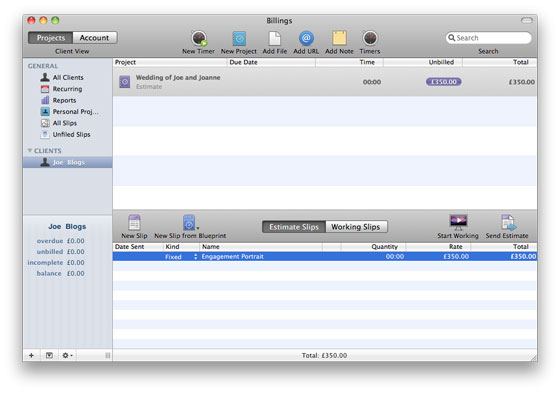Click the toolbar toggle pill button
Screen dimensions: 560x393
click(527, 20)
